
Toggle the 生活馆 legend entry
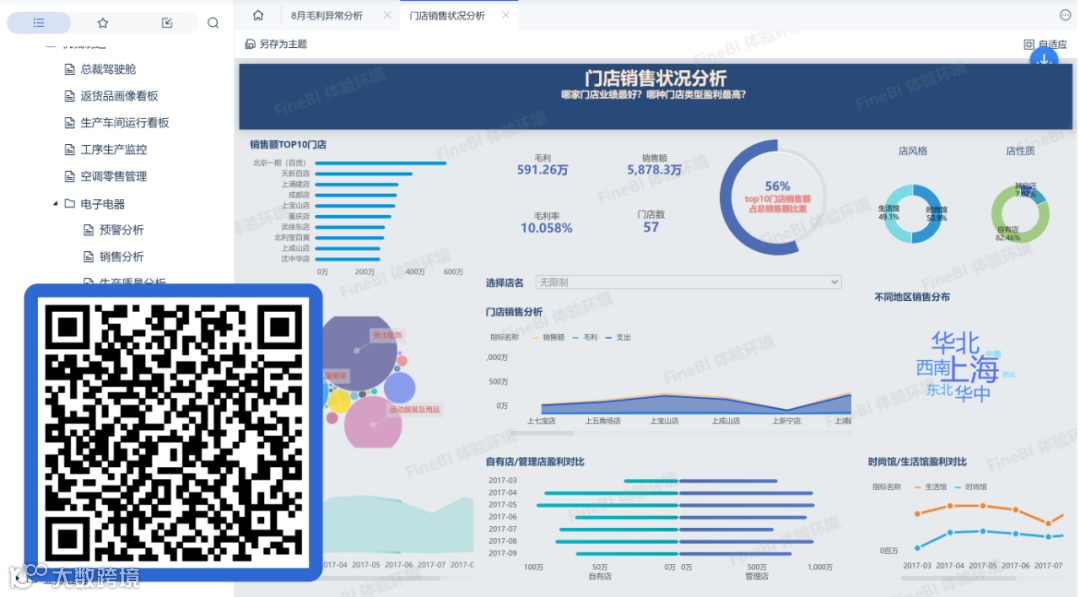pos(931,487)
